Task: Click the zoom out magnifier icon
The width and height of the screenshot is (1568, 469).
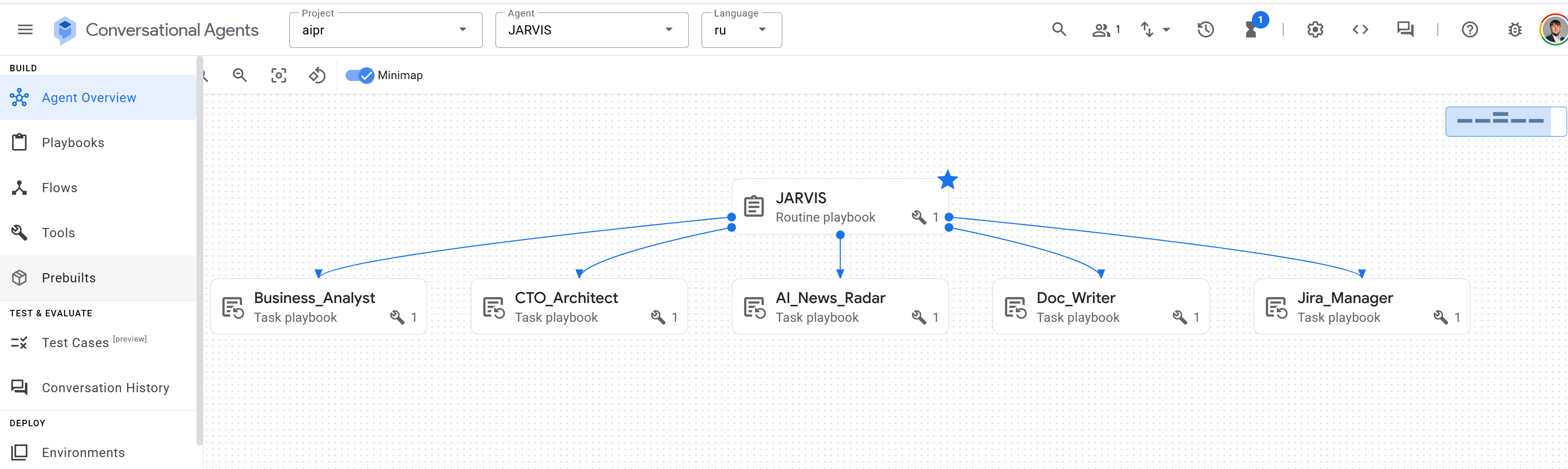Action: [240, 75]
